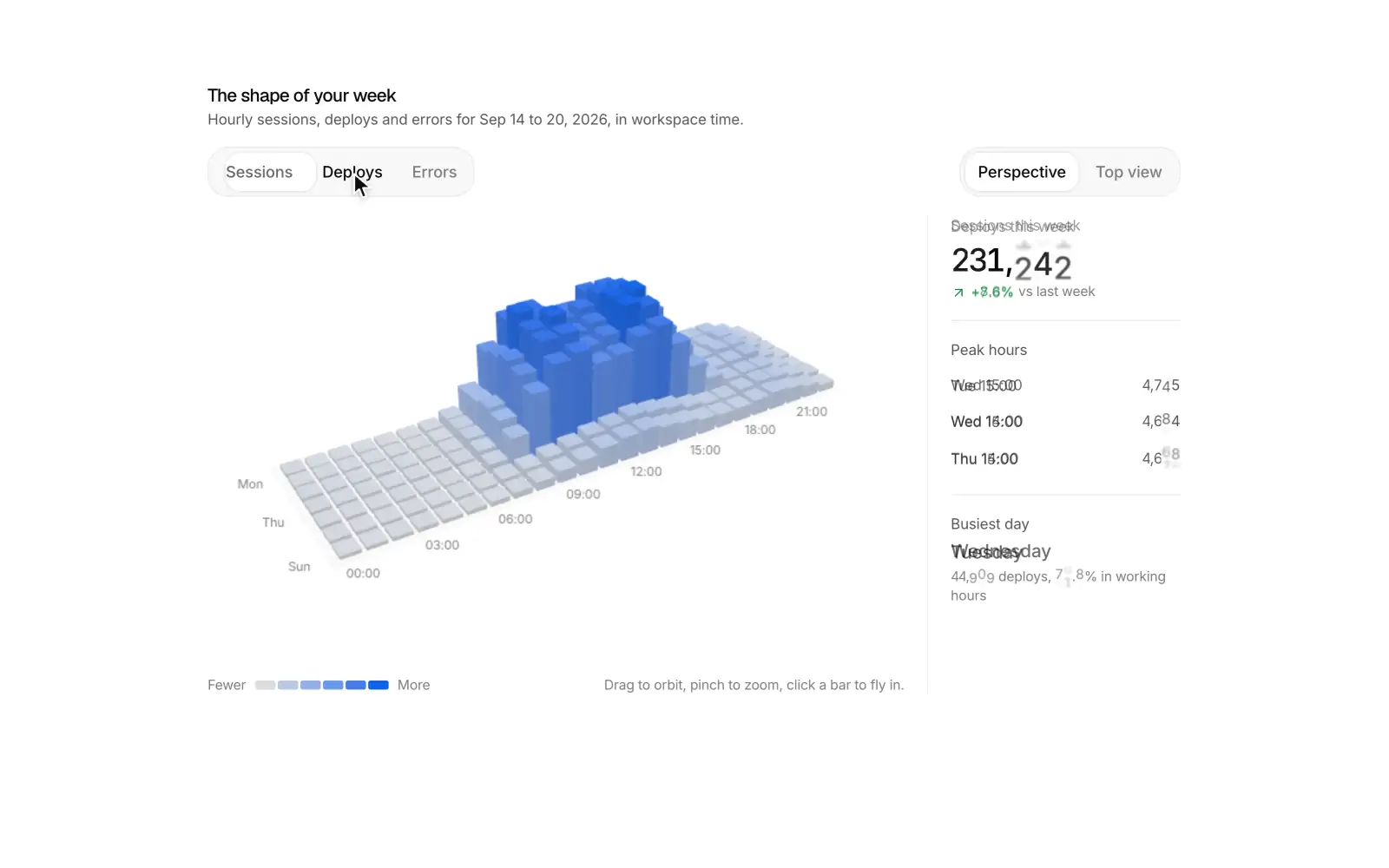Click the Mon day axis label

click(250, 483)
